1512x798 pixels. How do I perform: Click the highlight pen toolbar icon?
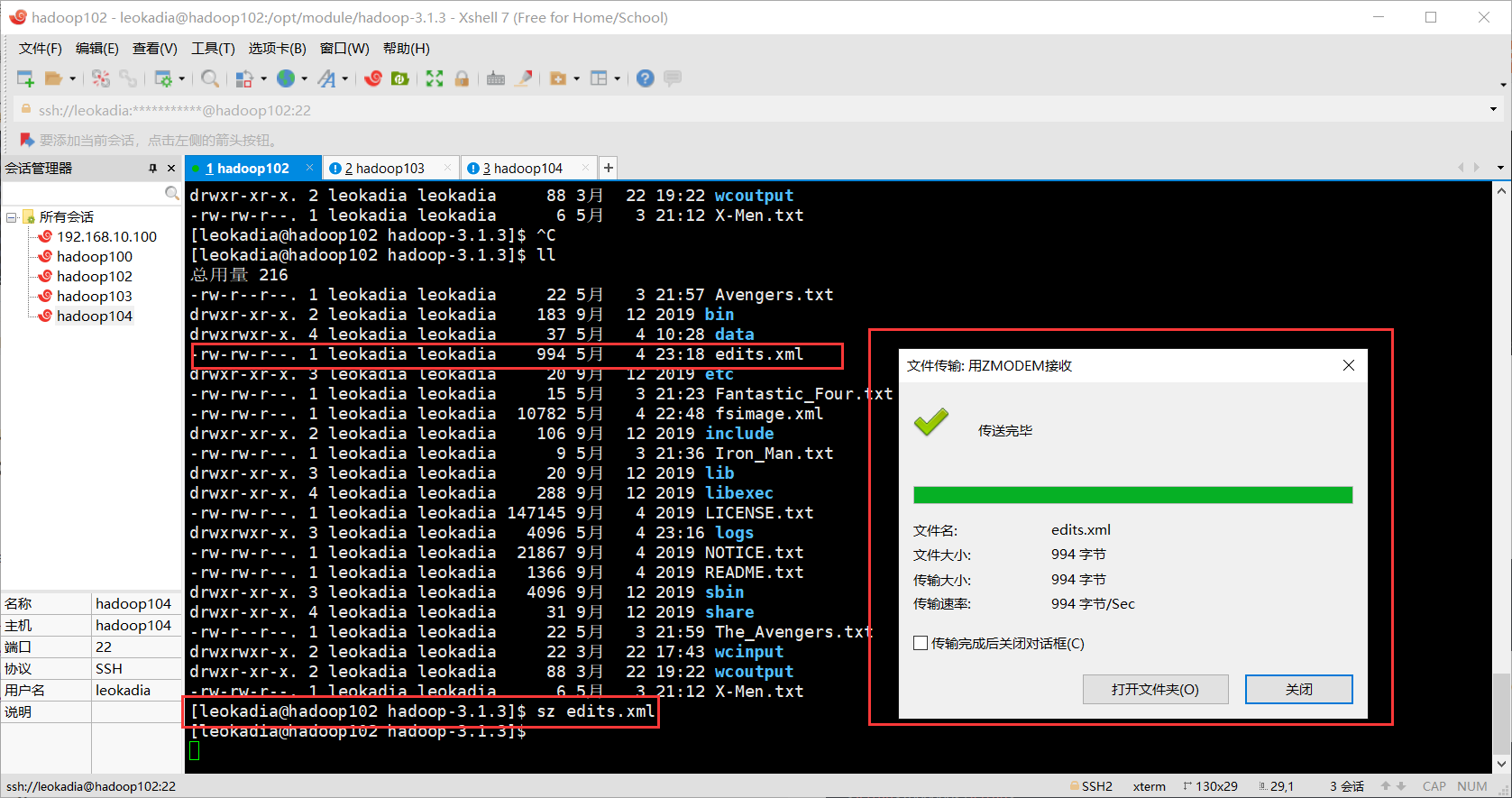523,78
